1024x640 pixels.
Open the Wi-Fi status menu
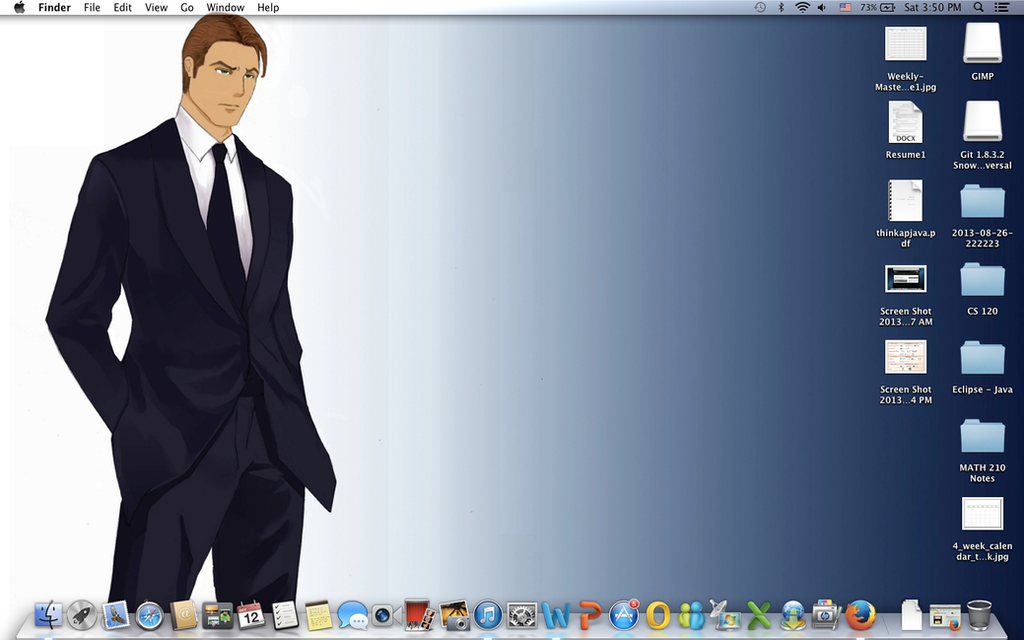802,7
